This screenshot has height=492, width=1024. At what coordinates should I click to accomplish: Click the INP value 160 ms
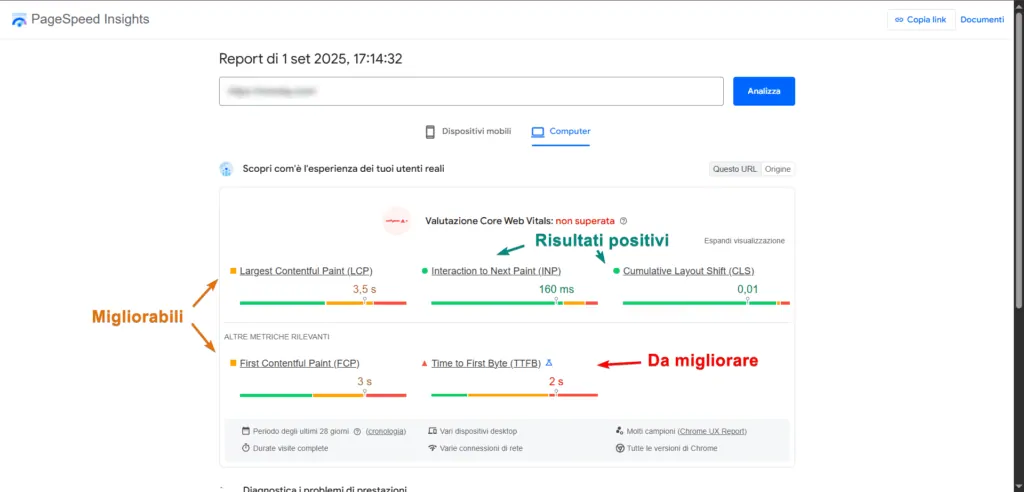pyautogui.click(x=556, y=289)
